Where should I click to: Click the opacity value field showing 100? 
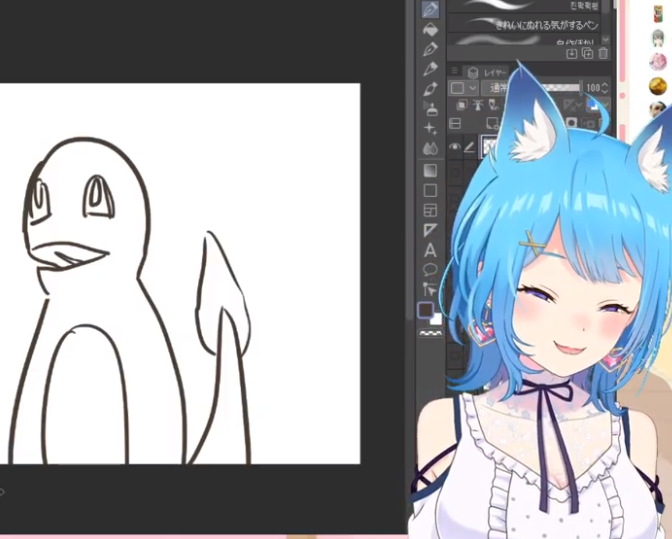[x=593, y=88]
